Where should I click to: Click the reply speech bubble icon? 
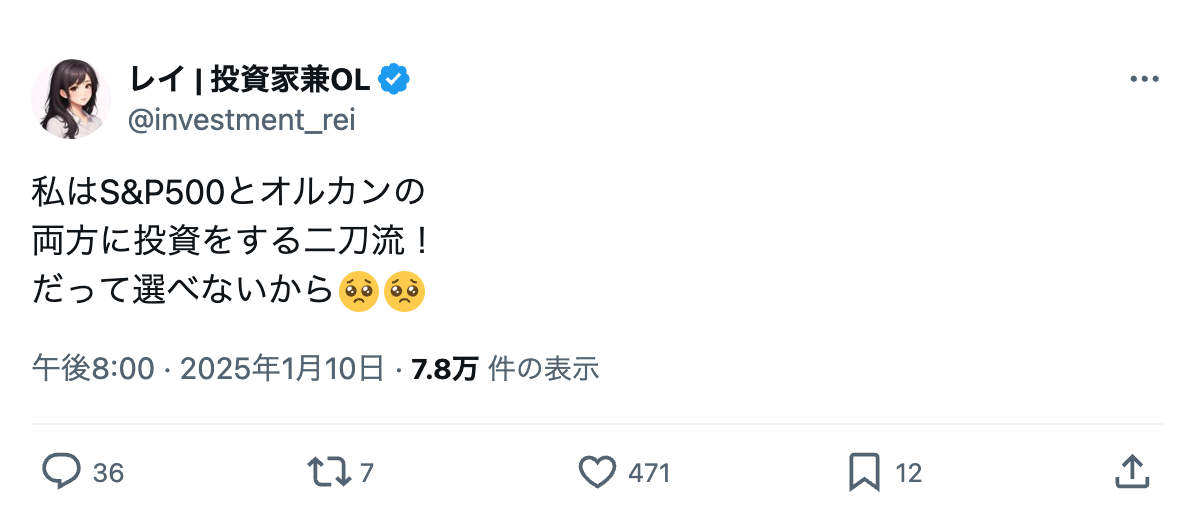pyautogui.click(x=61, y=471)
